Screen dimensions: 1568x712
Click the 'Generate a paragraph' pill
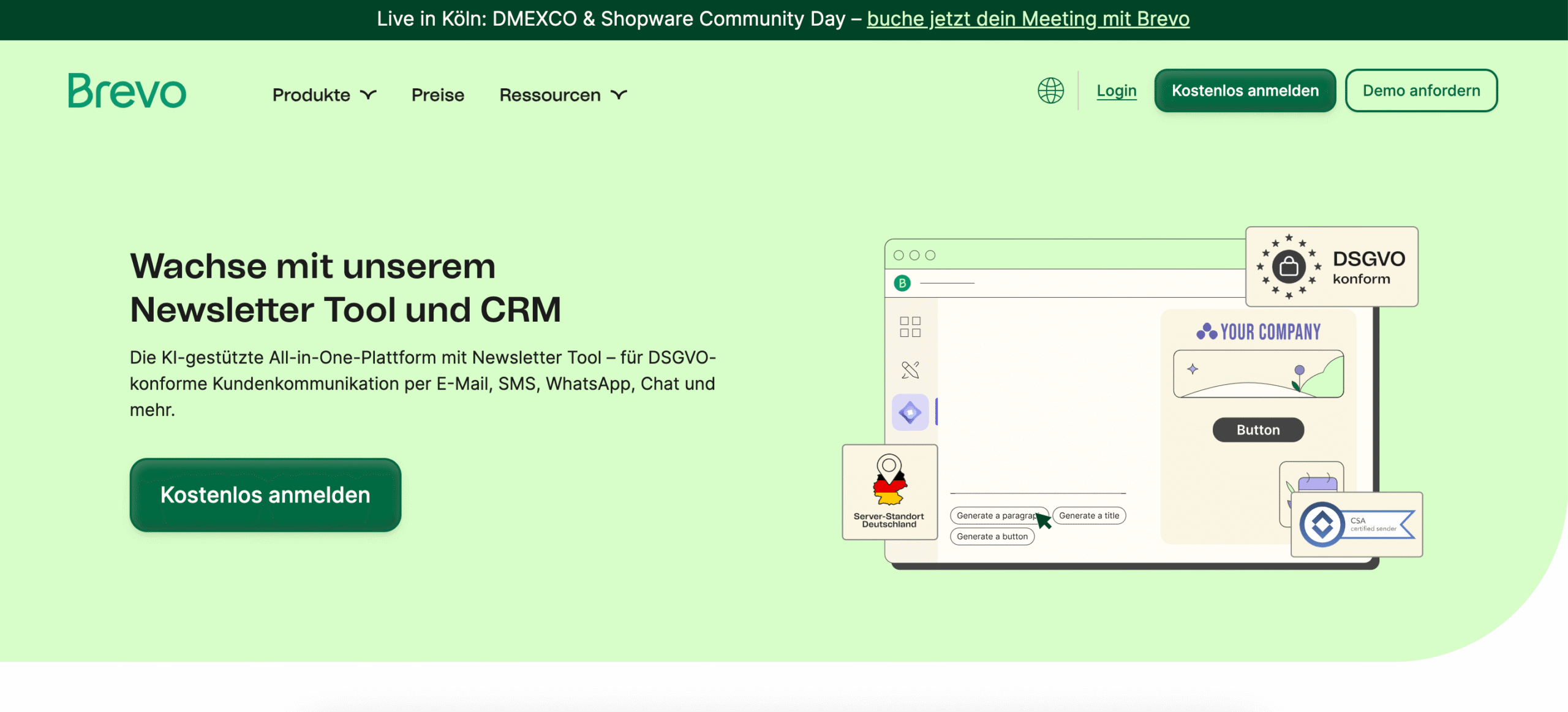tap(998, 516)
